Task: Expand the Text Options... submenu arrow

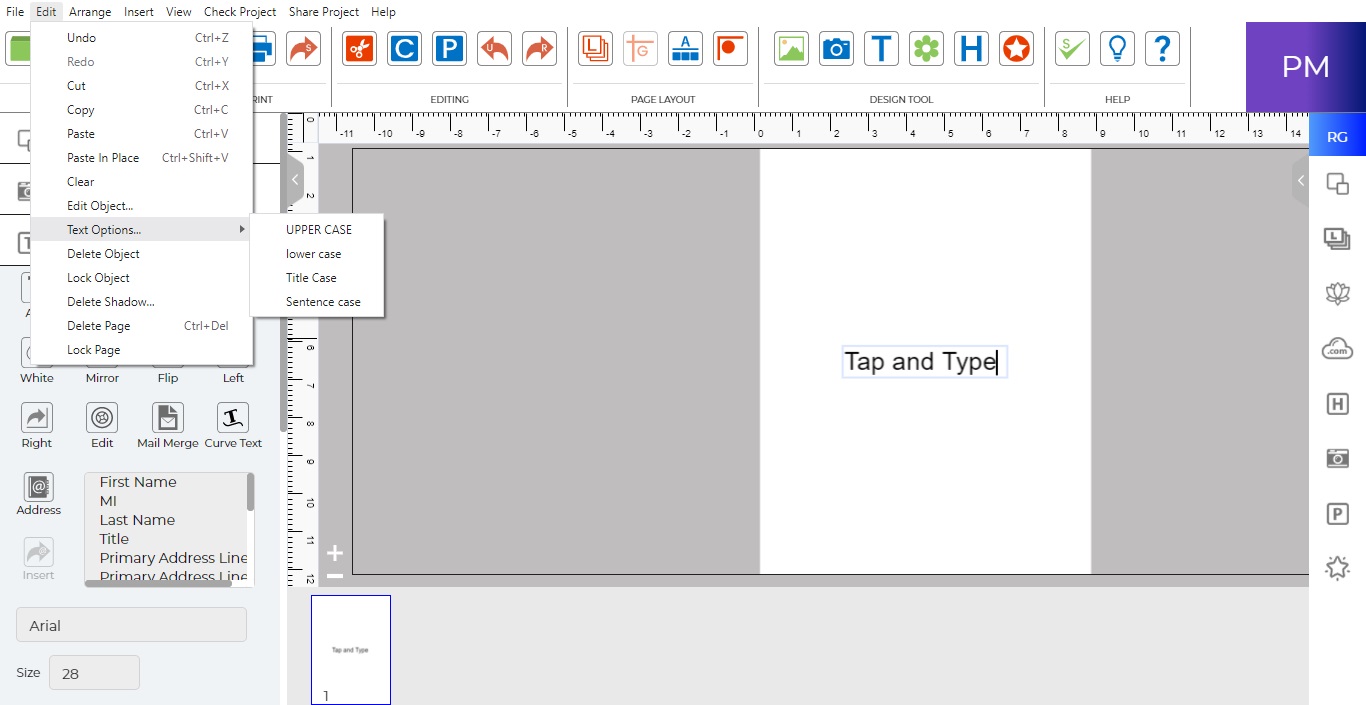Action: tap(241, 230)
